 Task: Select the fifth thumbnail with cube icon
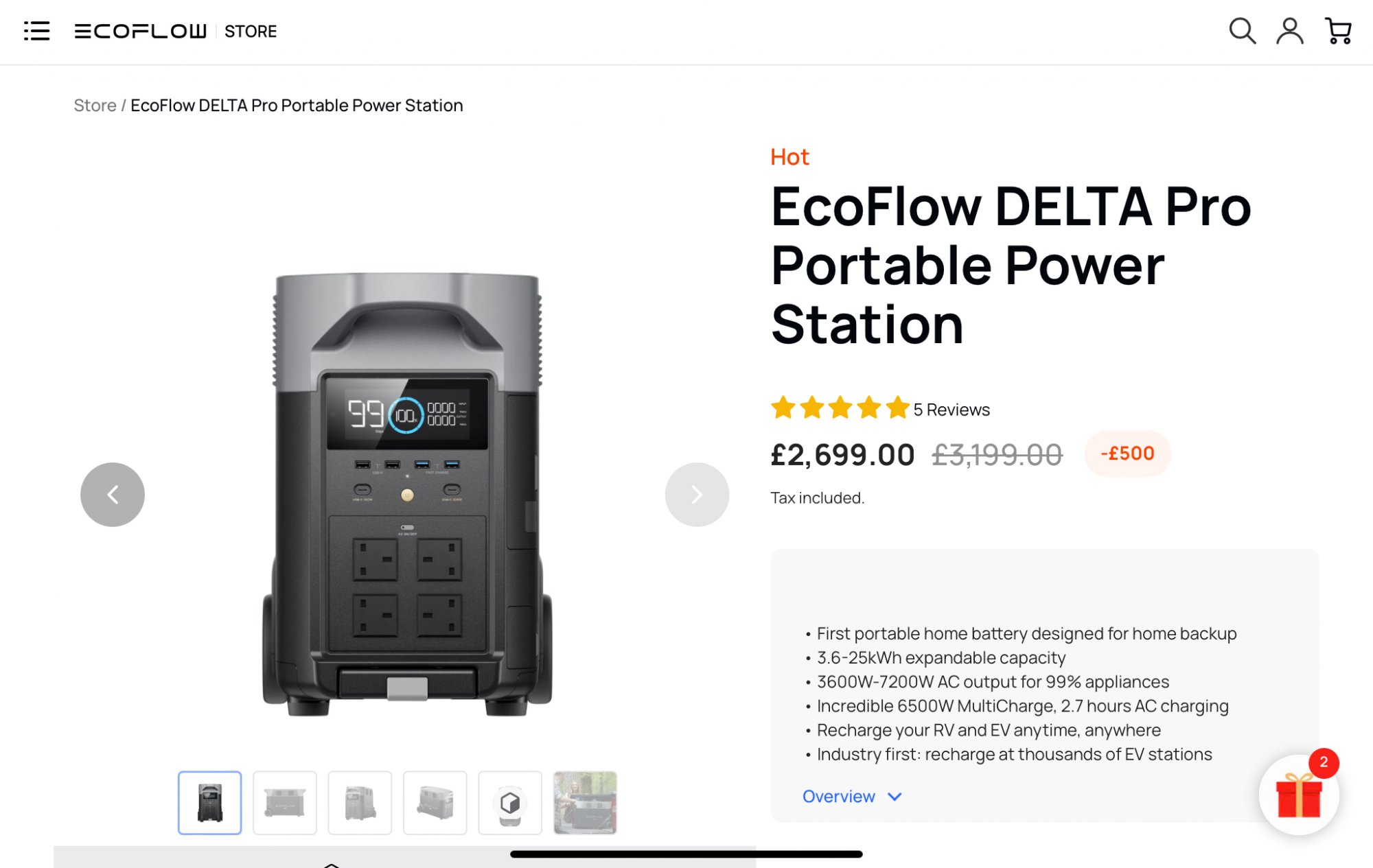click(510, 803)
